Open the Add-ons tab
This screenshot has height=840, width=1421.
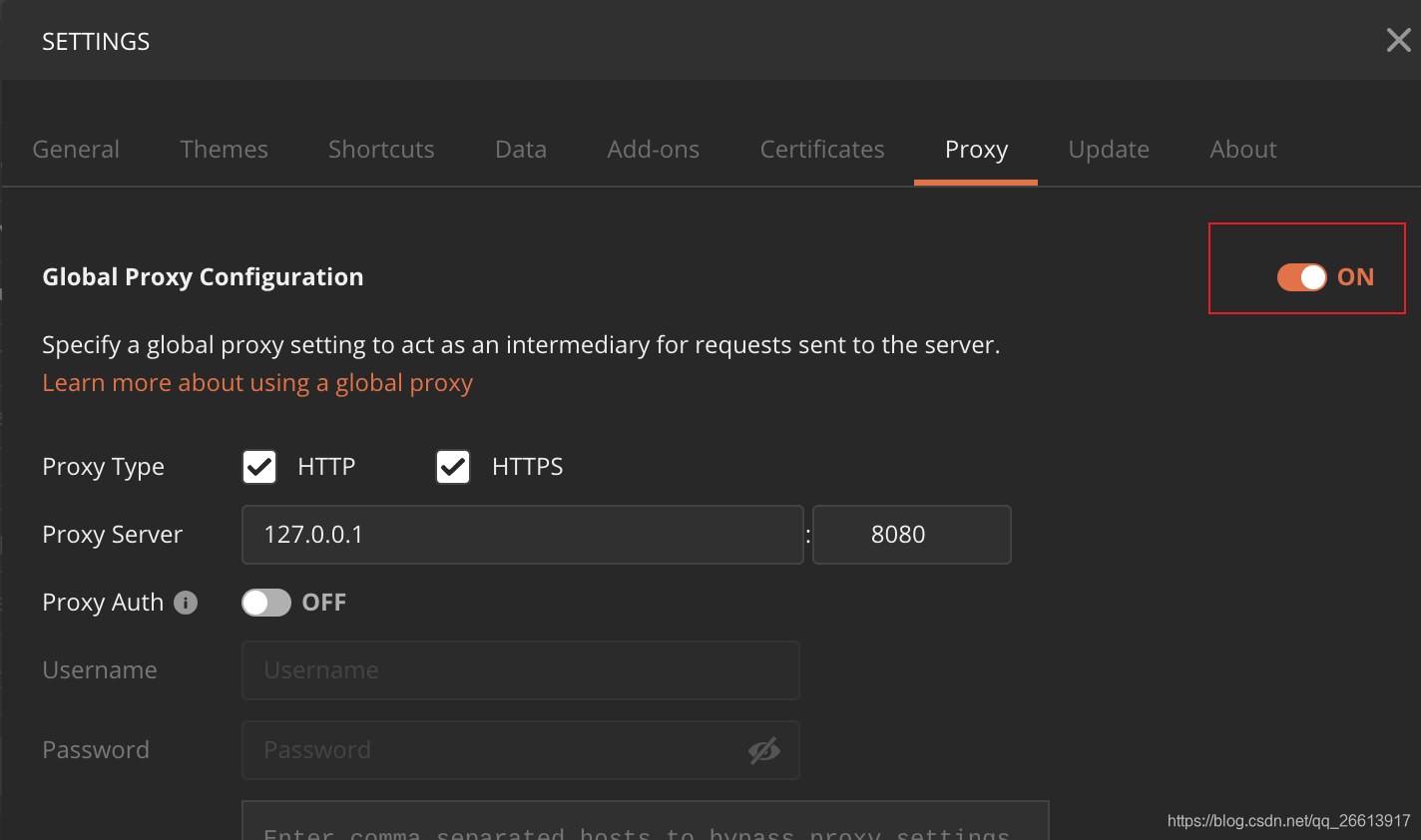(x=654, y=150)
